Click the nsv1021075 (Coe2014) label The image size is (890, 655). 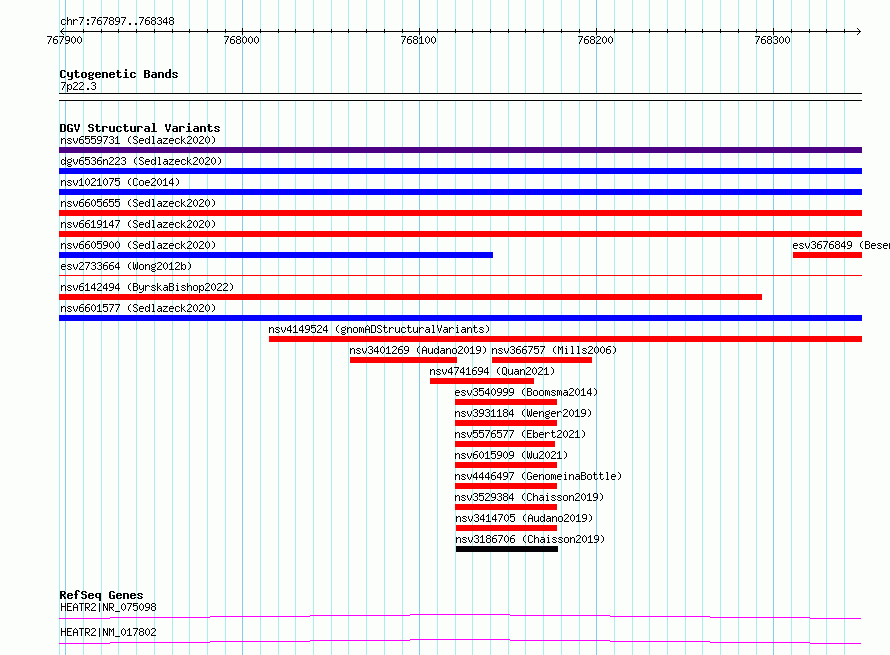(120, 182)
